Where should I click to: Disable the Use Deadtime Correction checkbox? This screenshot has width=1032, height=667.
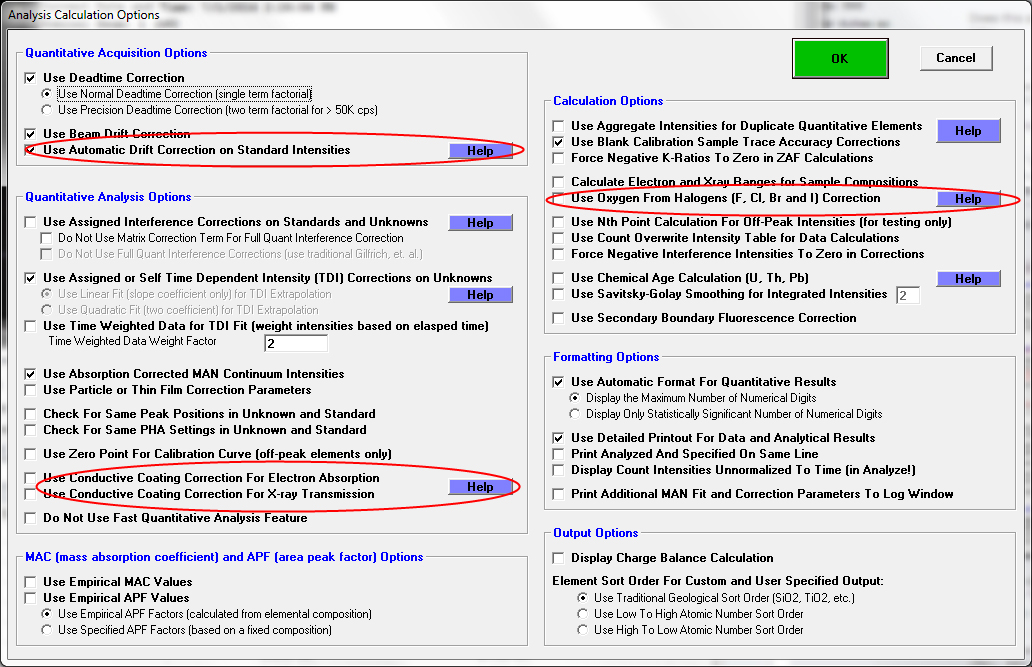(x=31, y=78)
